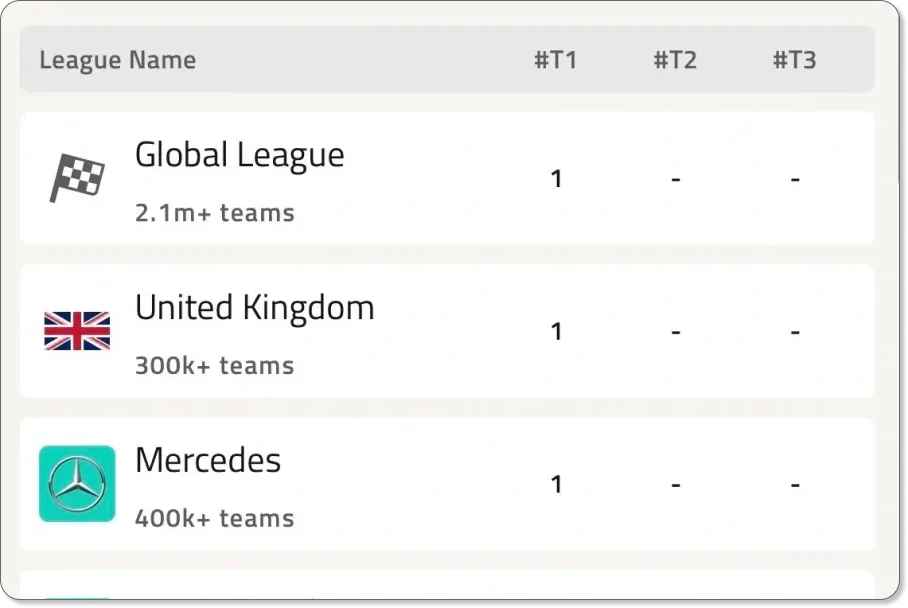Click the dash under #T2 for Global League
This screenshot has width=908, height=608.
click(x=676, y=178)
